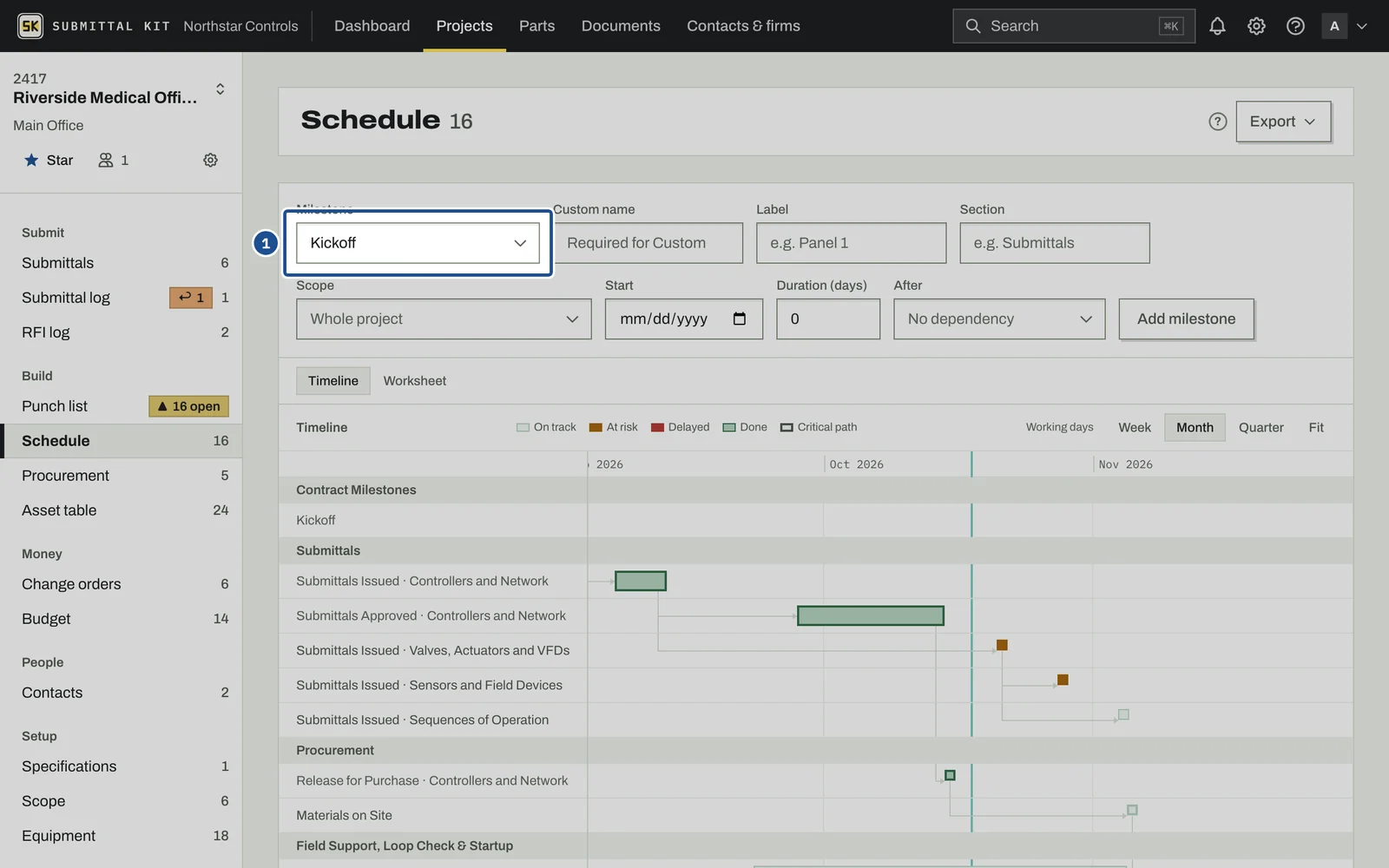Set timeline zoom to Quarter
Screen dimensions: 1389x868
coord(1261,427)
